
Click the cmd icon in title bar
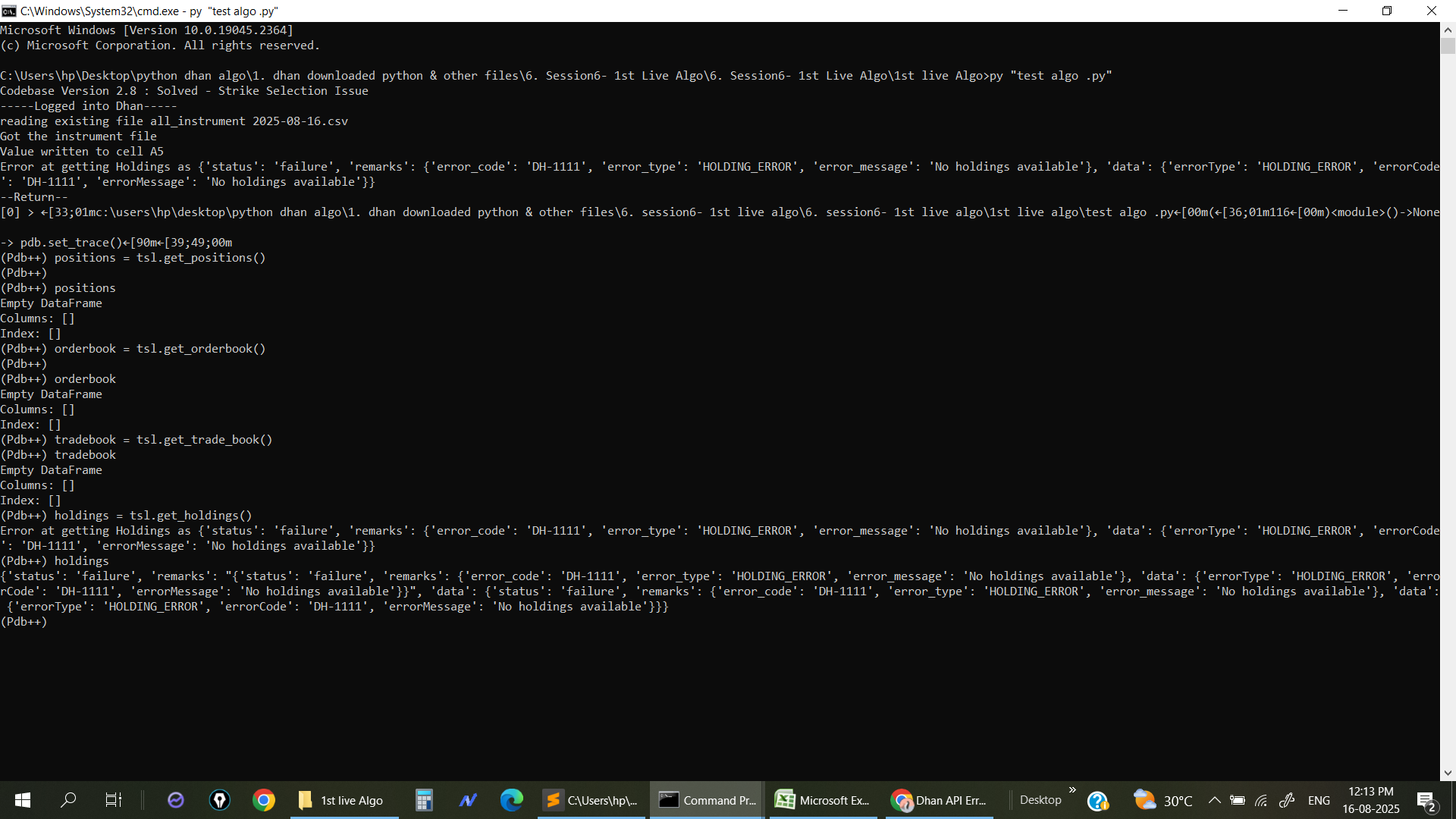click(x=9, y=11)
